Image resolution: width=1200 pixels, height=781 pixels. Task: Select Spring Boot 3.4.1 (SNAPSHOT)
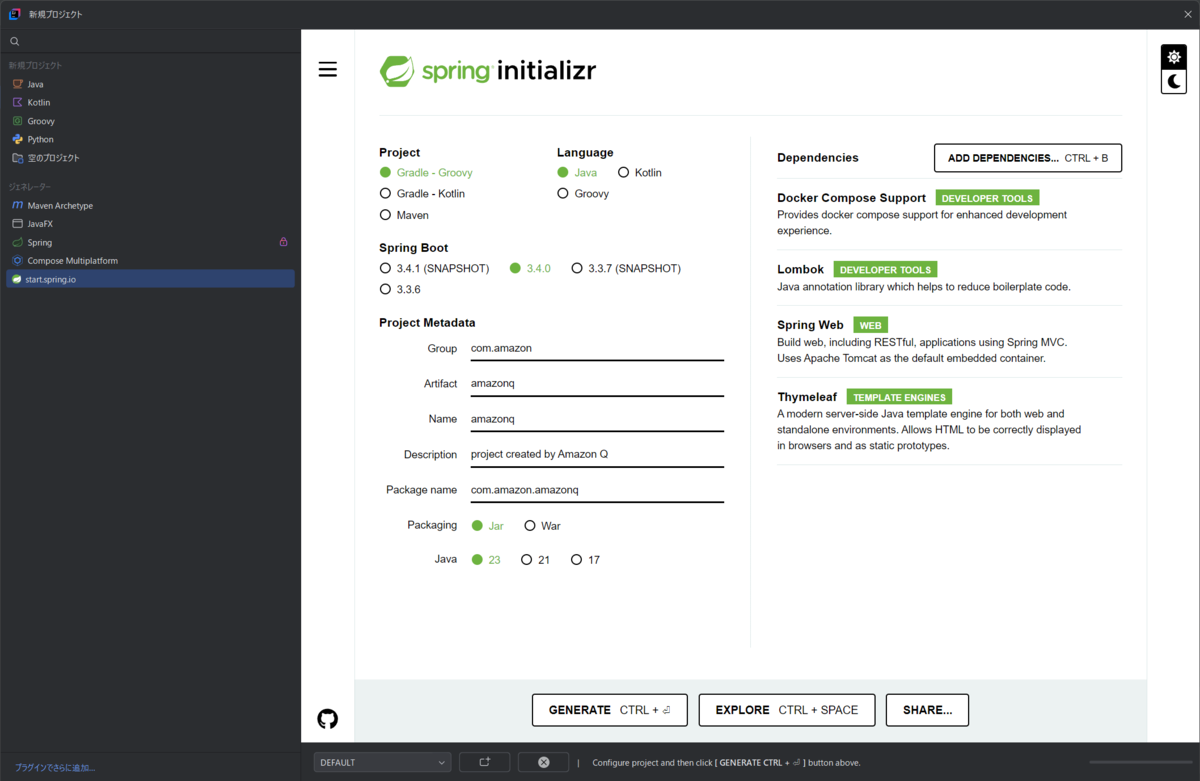pos(434,268)
